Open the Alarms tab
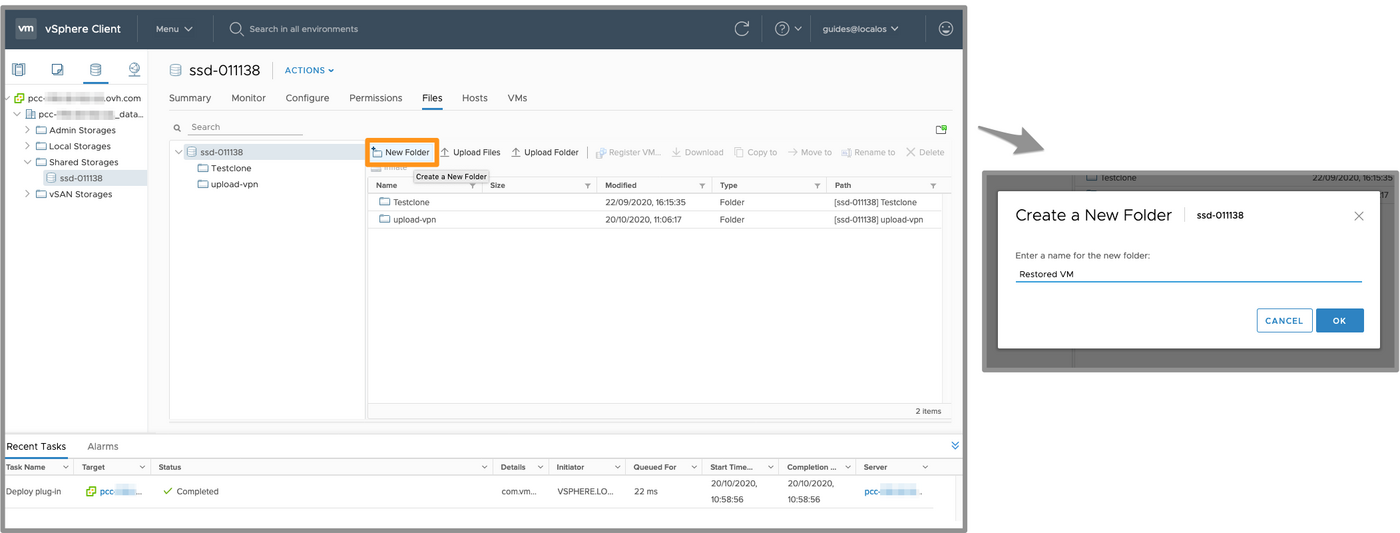 coord(103,446)
